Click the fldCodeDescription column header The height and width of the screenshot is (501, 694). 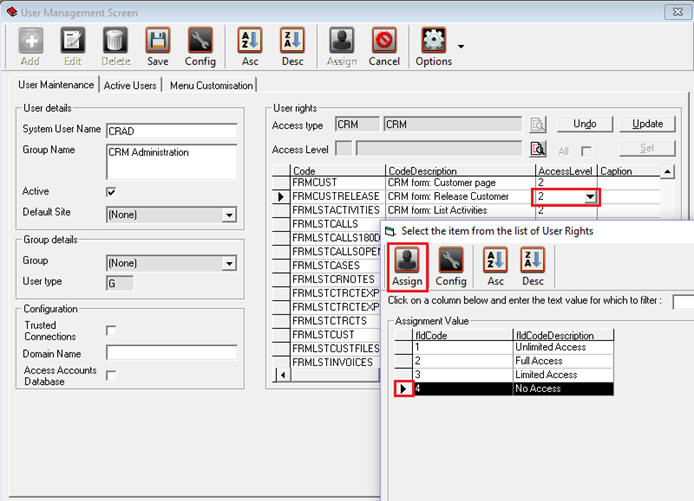tap(563, 335)
